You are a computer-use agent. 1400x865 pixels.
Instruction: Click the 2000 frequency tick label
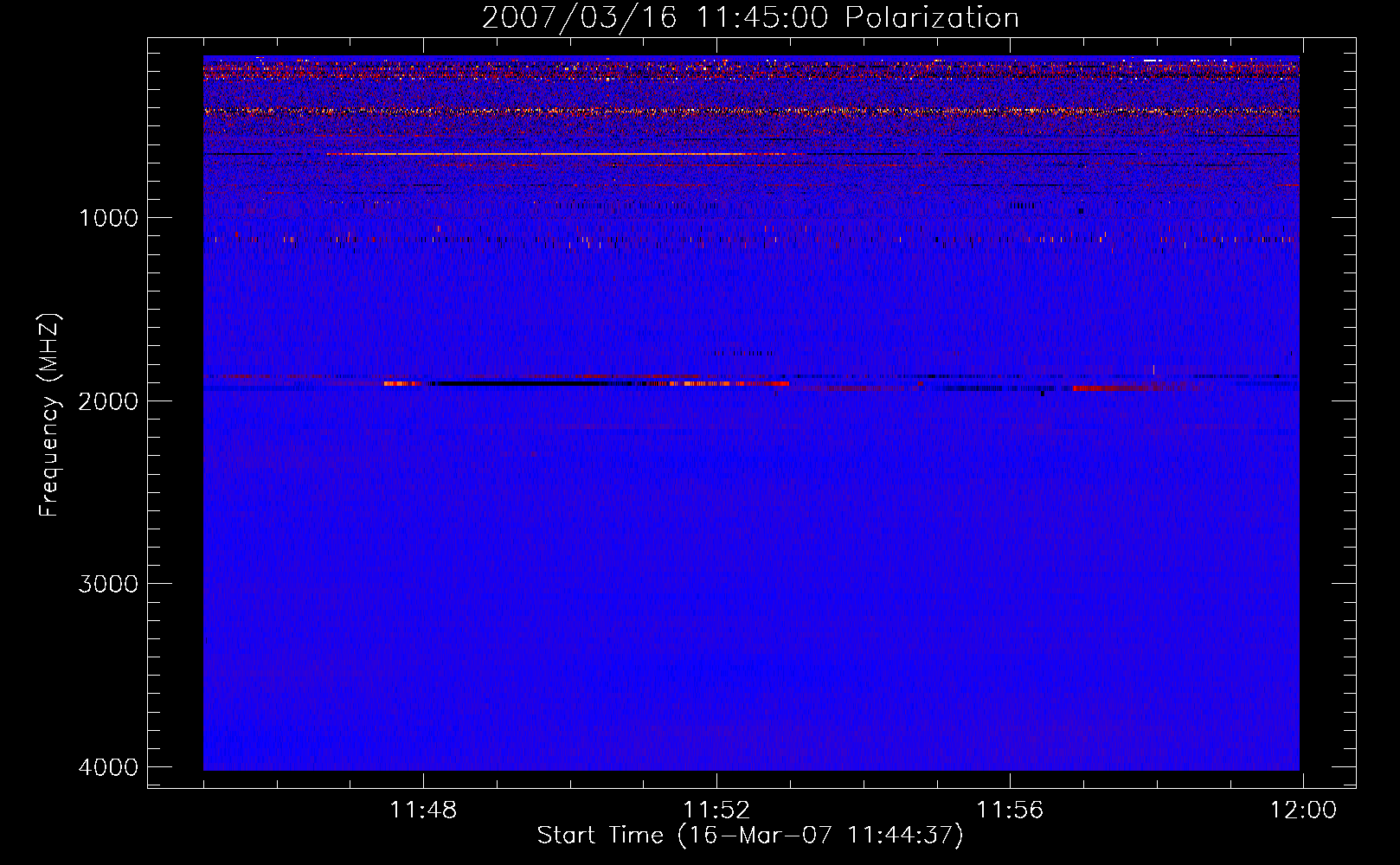pos(108,400)
